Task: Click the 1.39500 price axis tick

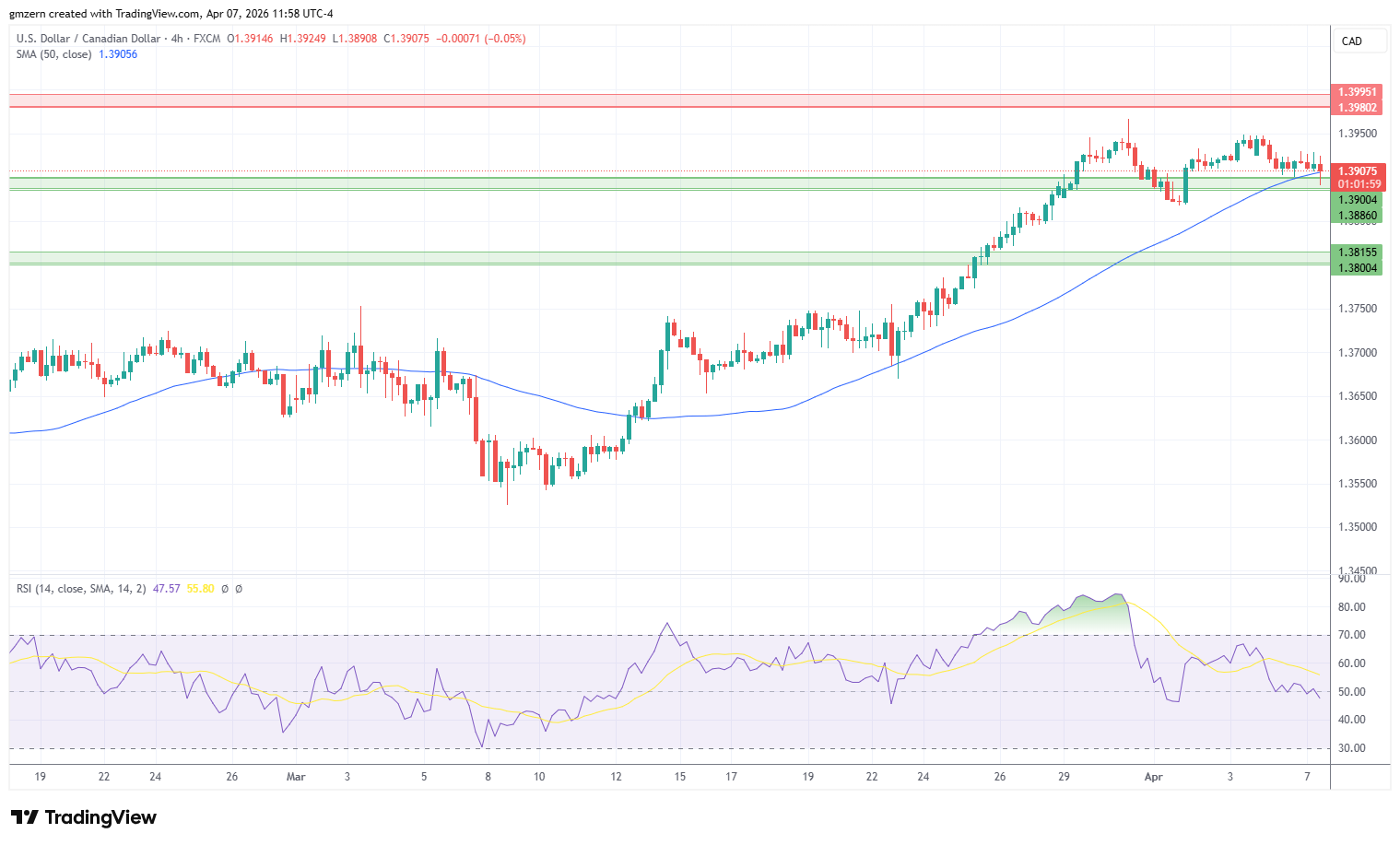Action: tap(1358, 134)
